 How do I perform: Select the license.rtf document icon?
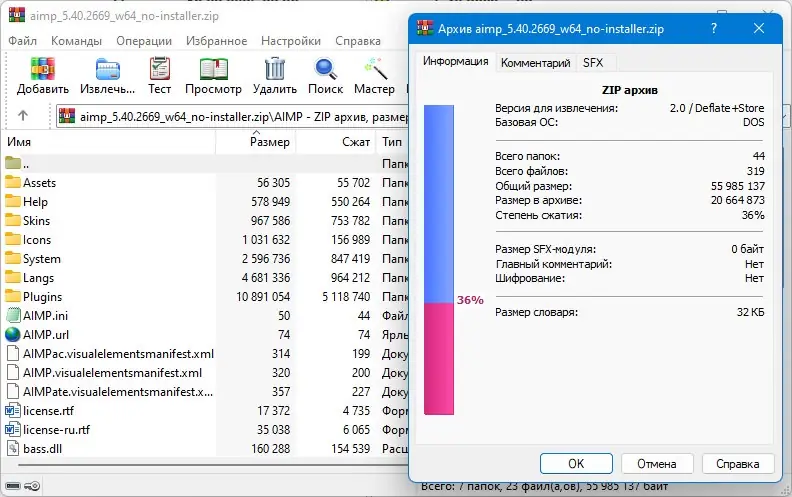point(13,411)
